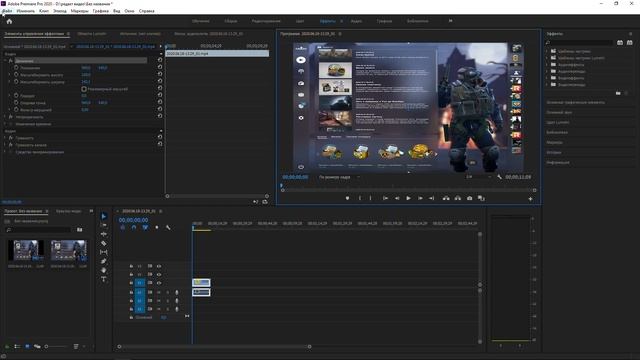Click the Lift button
Image resolution: width=640 pixels, height=360 pixels.
click(446, 198)
